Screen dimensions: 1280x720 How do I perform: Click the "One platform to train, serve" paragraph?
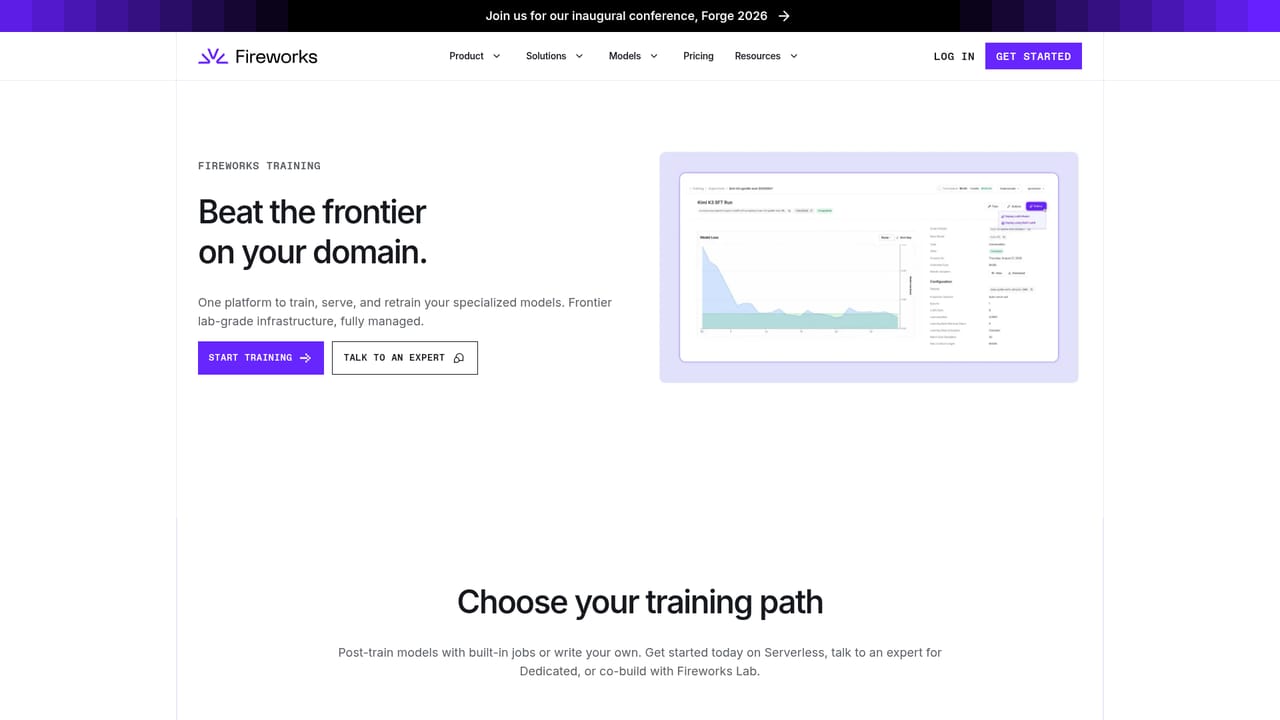(x=405, y=312)
